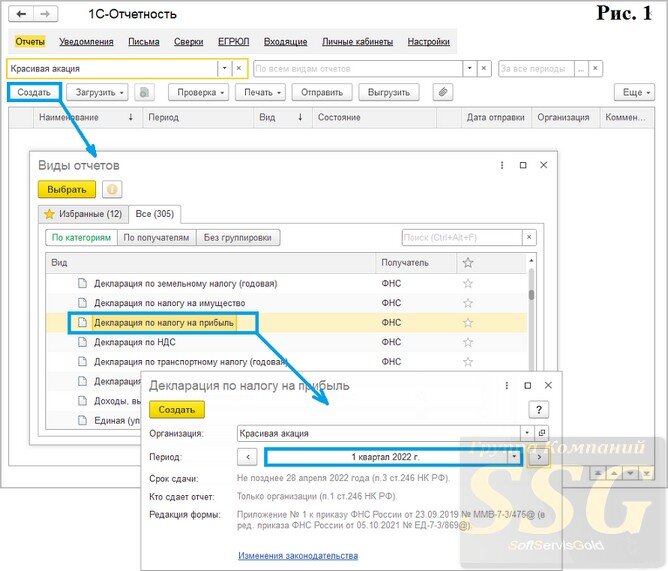
Task: Open the ЕГРЮЛ section
Action: click(233, 41)
